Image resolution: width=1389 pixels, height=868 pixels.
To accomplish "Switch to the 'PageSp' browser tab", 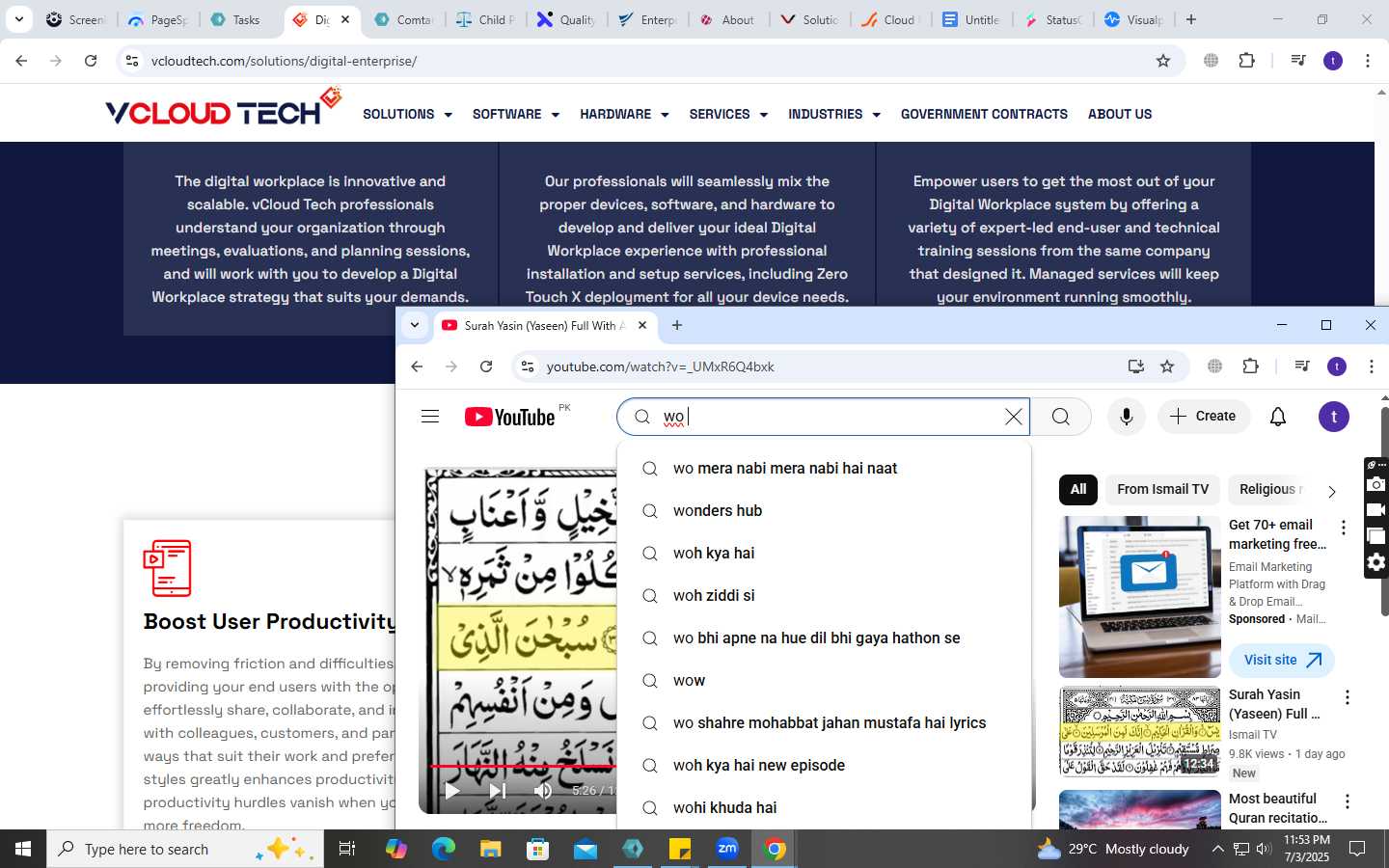I will coord(159,19).
